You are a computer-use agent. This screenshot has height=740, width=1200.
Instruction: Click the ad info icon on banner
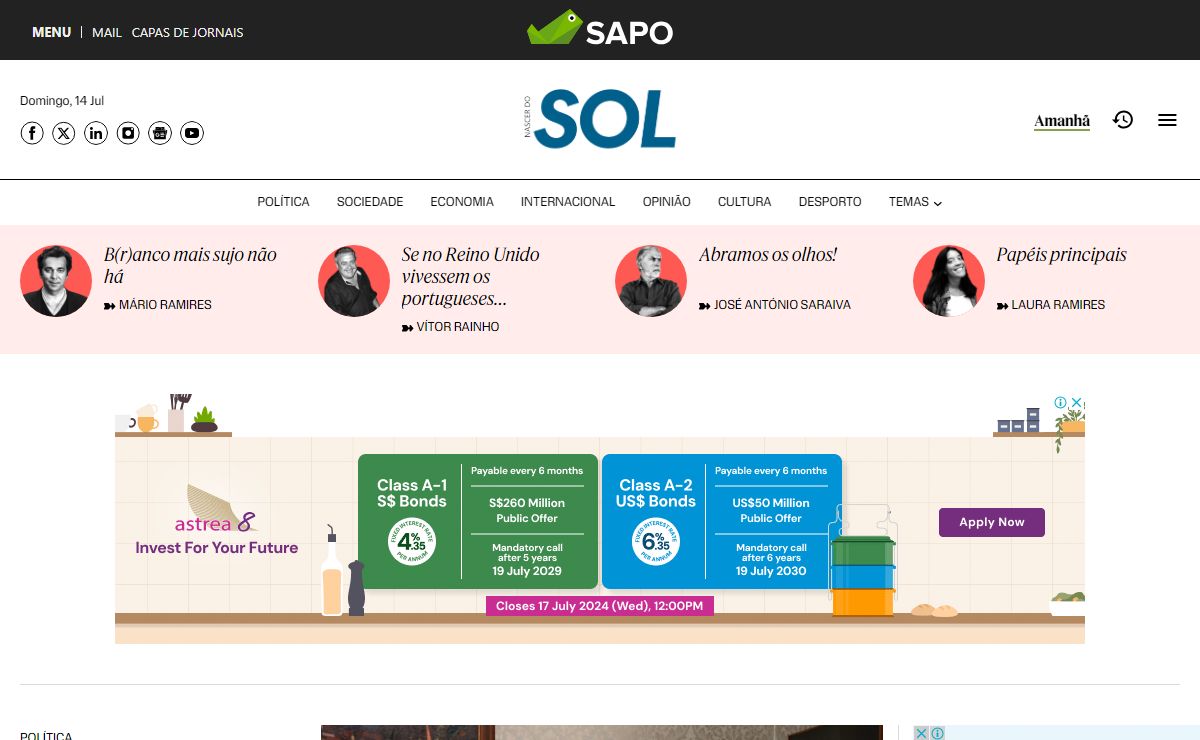point(1060,402)
